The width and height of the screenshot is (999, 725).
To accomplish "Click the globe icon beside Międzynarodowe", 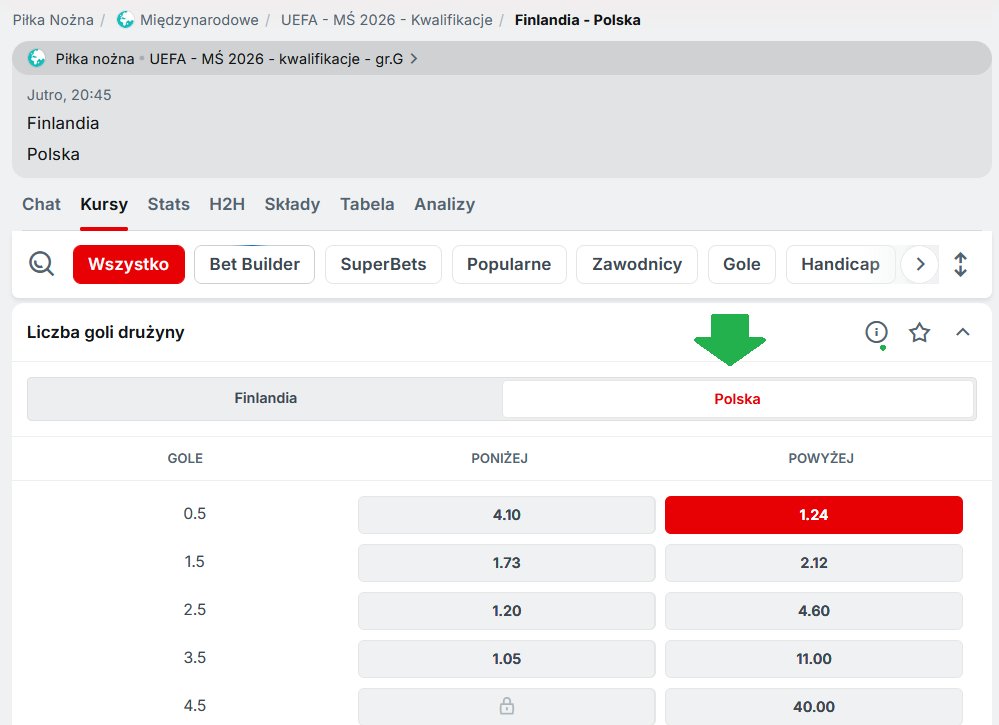I will pyautogui.click(x=125, y=20).
